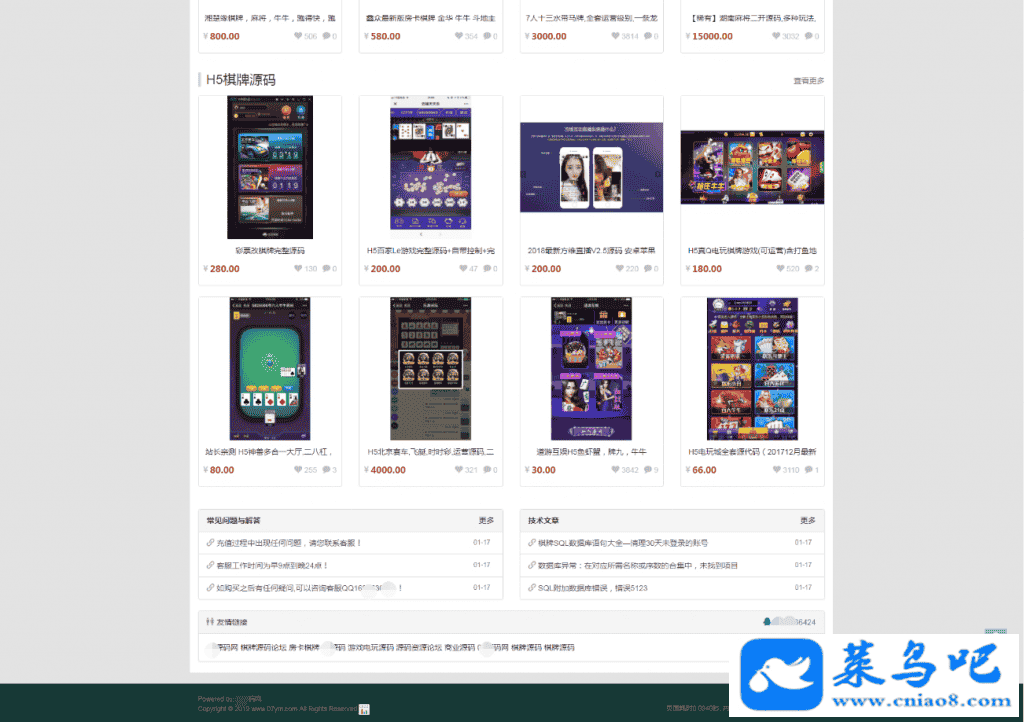Screen dimensions: 1024x722
Task: Click heart icon on the ¥15000.00 product
Action: [776, 37]
